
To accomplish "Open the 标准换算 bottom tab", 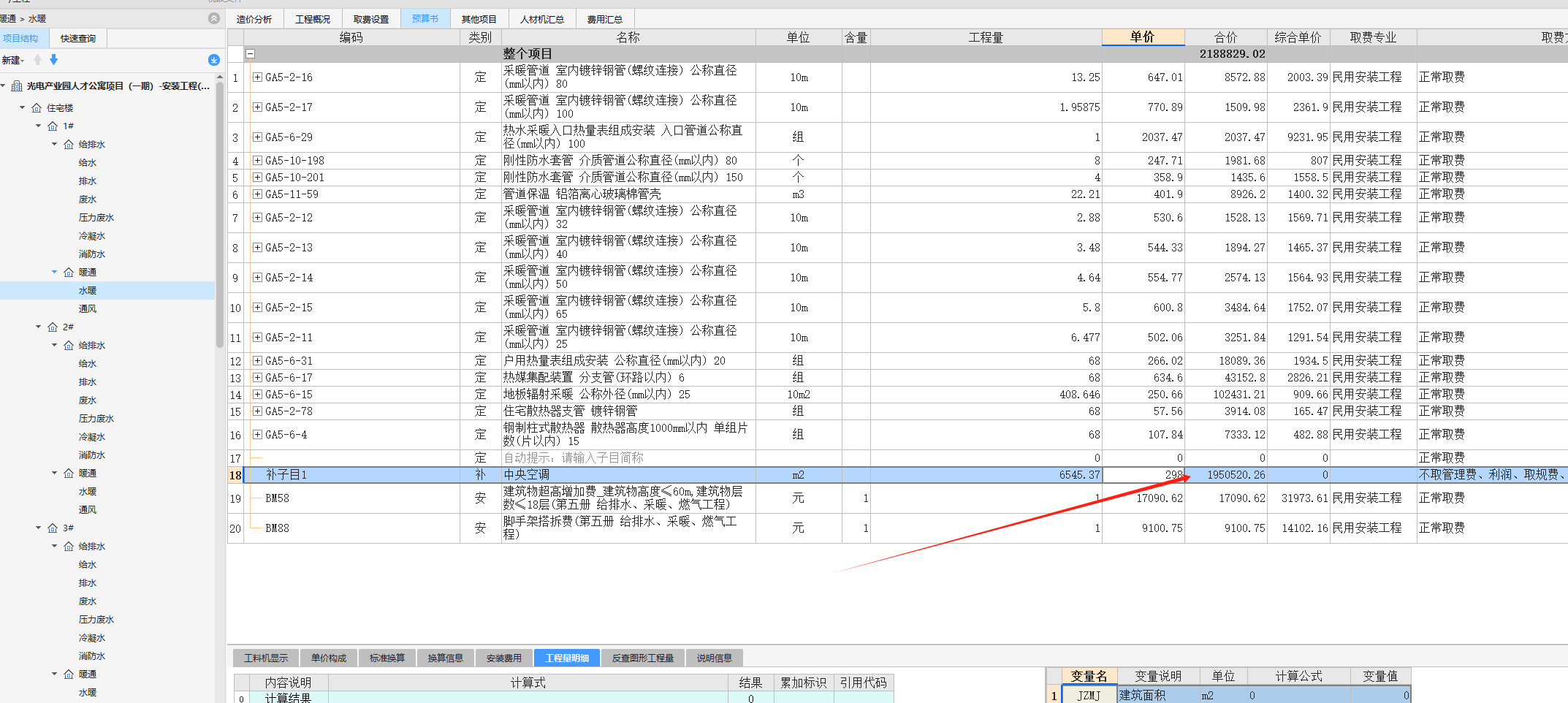I will pos(387,658).
